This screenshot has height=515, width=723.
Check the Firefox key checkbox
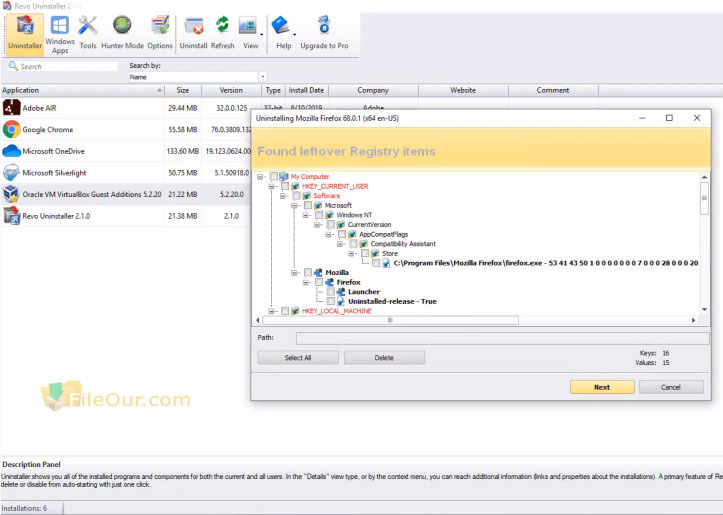[x=319, y=282]
